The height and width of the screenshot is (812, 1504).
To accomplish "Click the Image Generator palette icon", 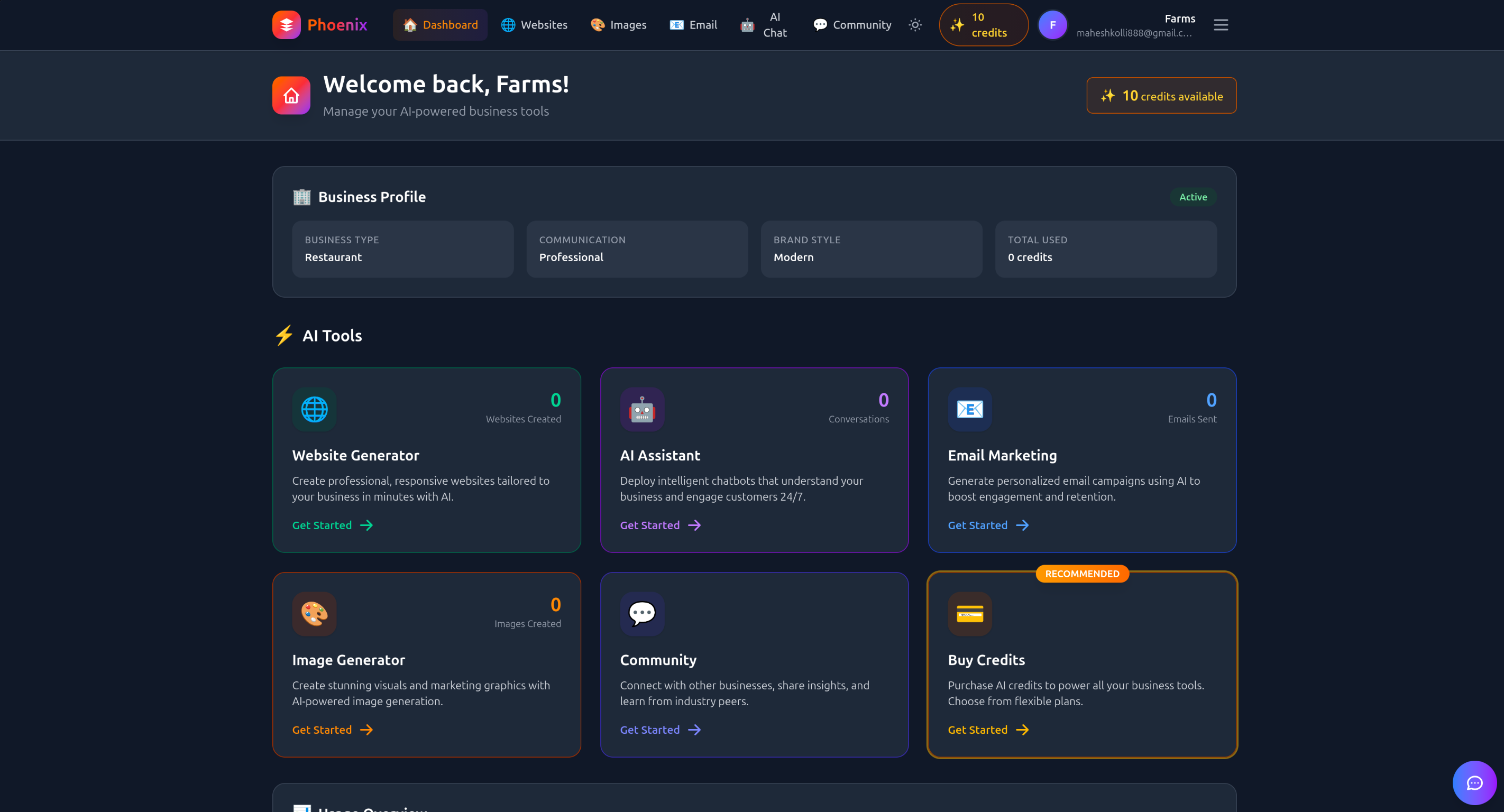I will coord(314,614).
